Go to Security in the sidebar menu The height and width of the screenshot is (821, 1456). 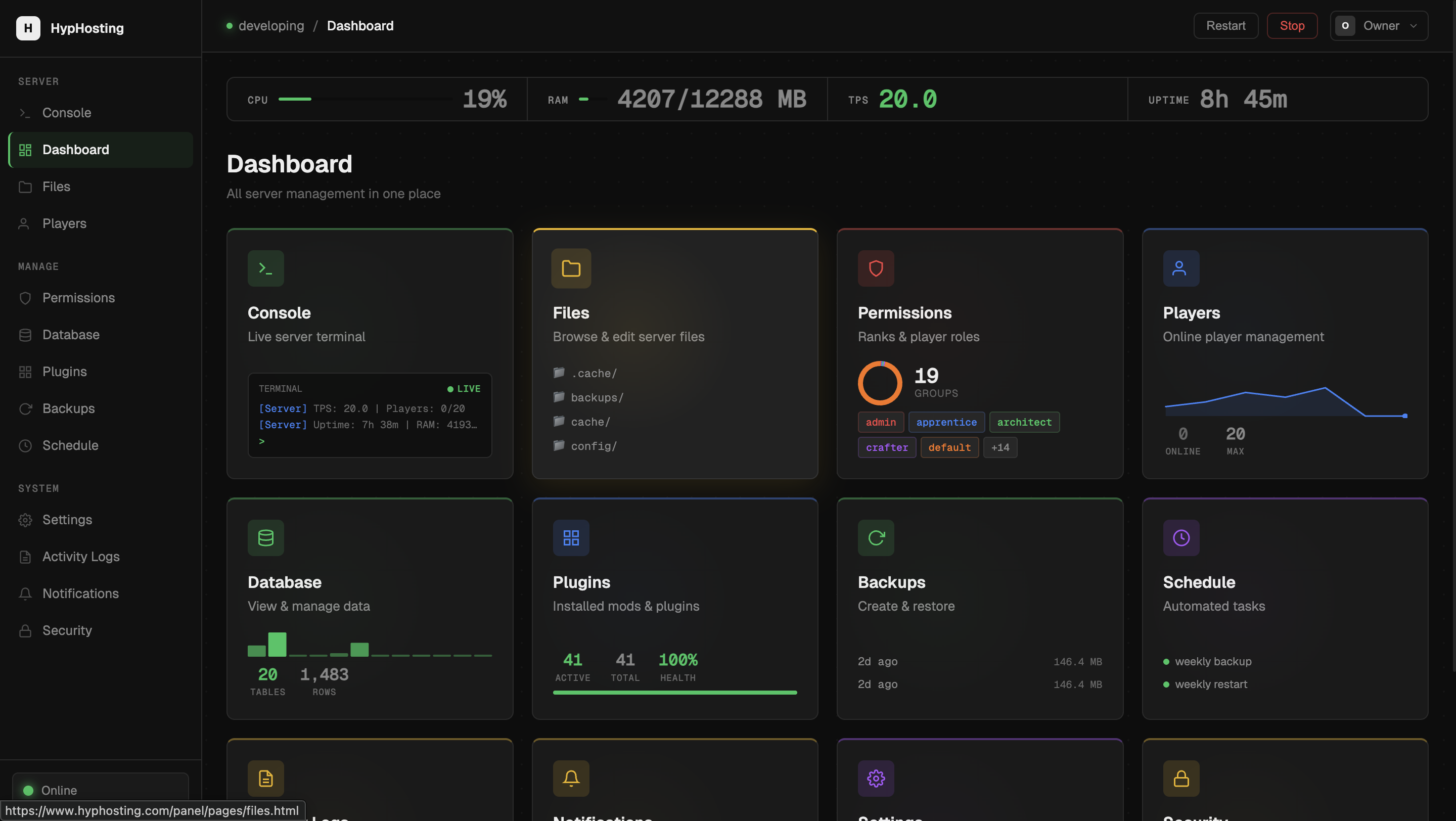click(67, 630)
